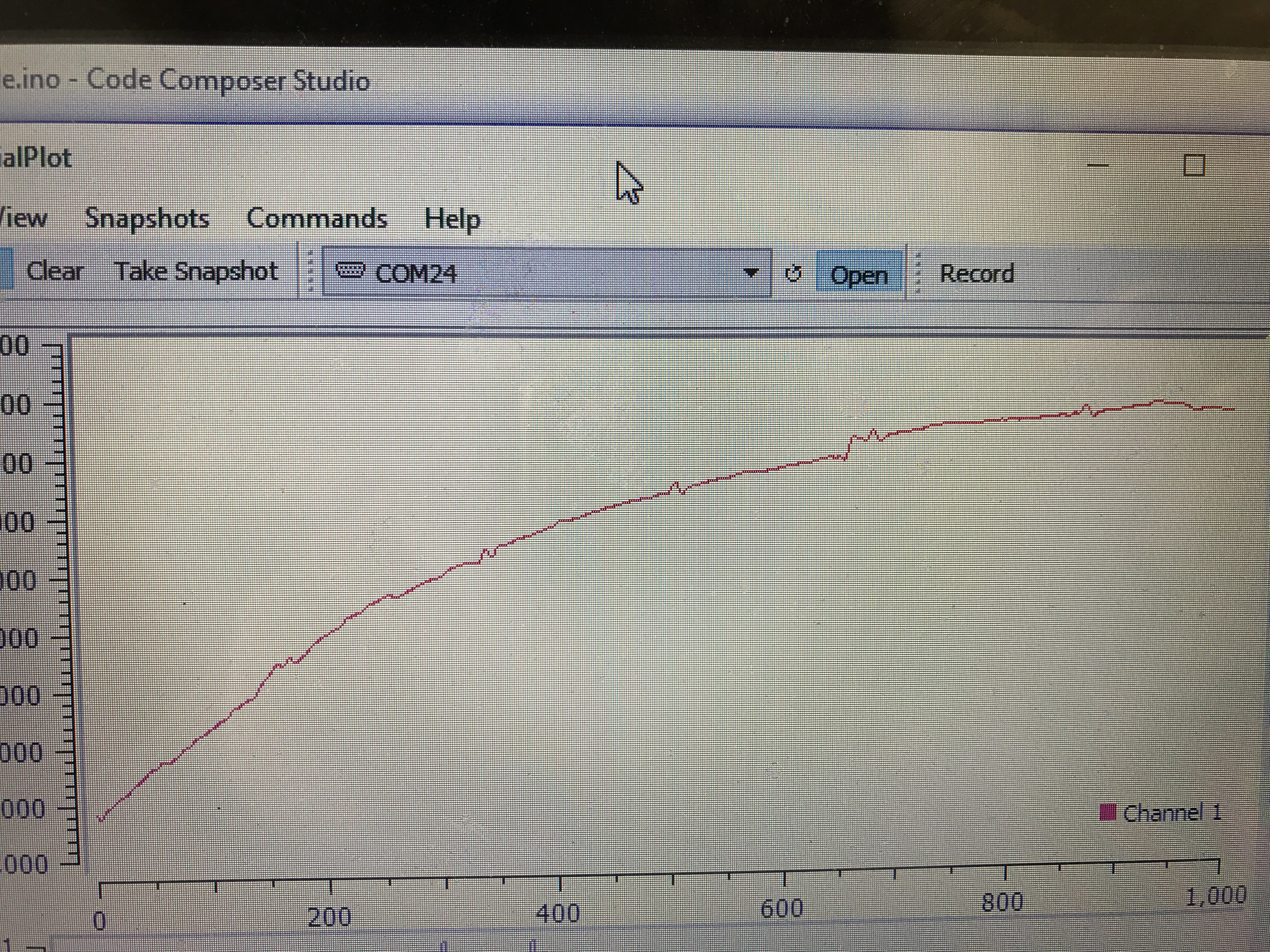1270x952 pixels.
Task: Open the COM24 port selection box
Action: 546,272
